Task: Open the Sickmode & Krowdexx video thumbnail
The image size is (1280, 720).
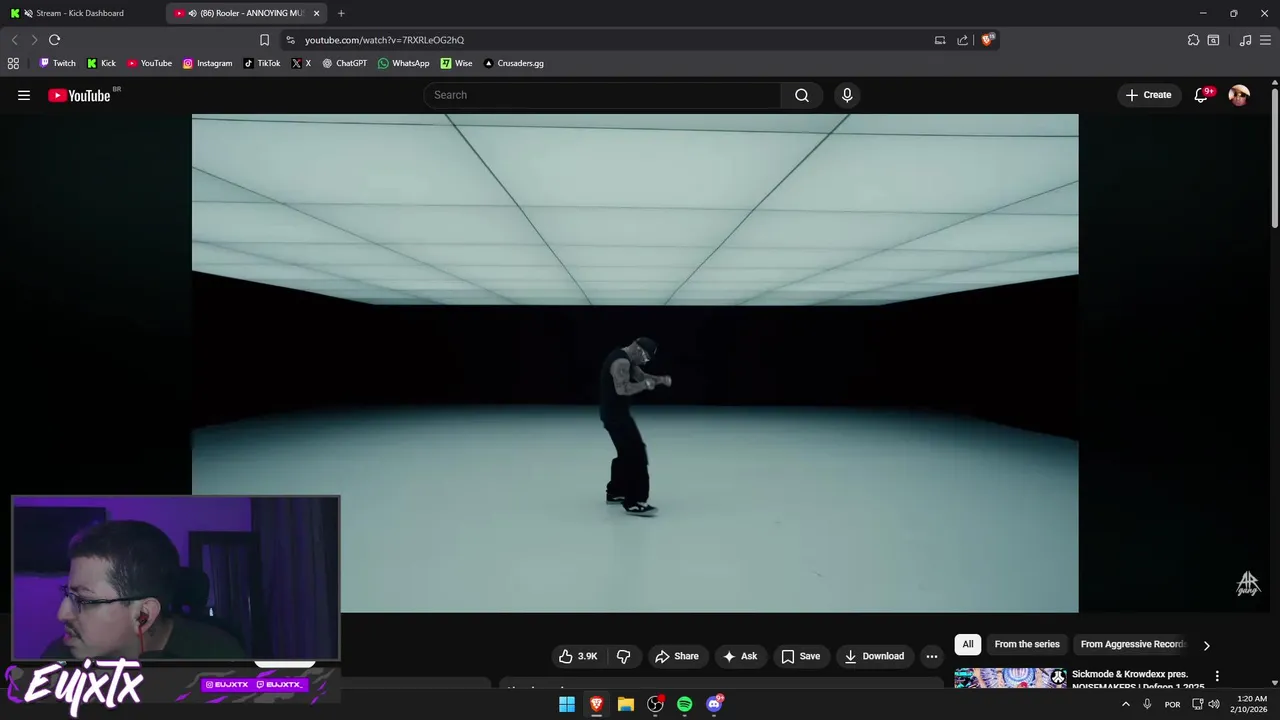Action: [1010, 678]
